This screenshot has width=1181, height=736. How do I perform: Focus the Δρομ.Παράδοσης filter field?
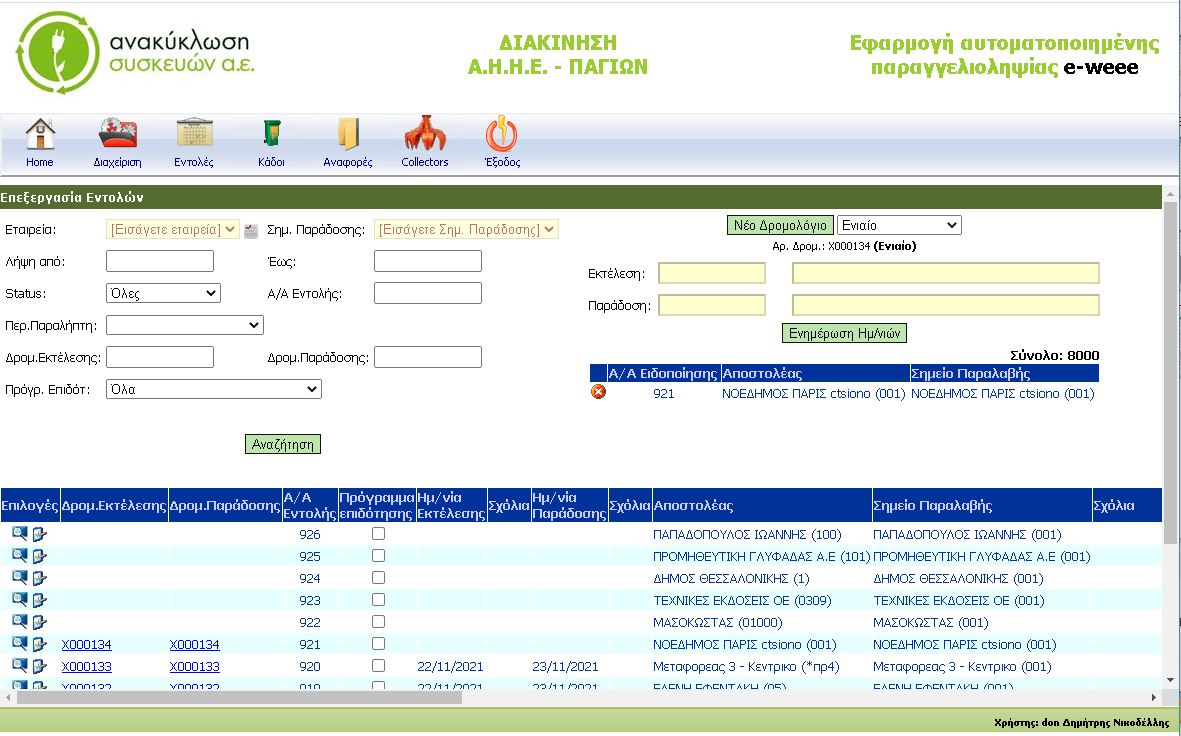[428, 357]
